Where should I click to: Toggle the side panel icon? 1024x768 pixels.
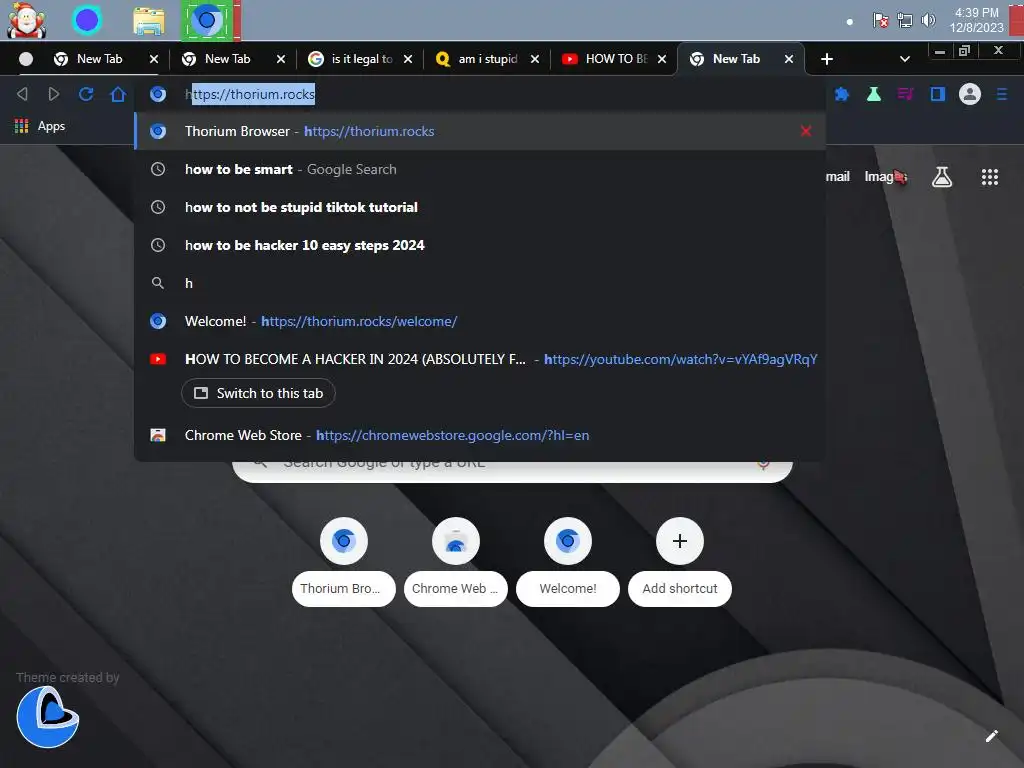[938, 94]
